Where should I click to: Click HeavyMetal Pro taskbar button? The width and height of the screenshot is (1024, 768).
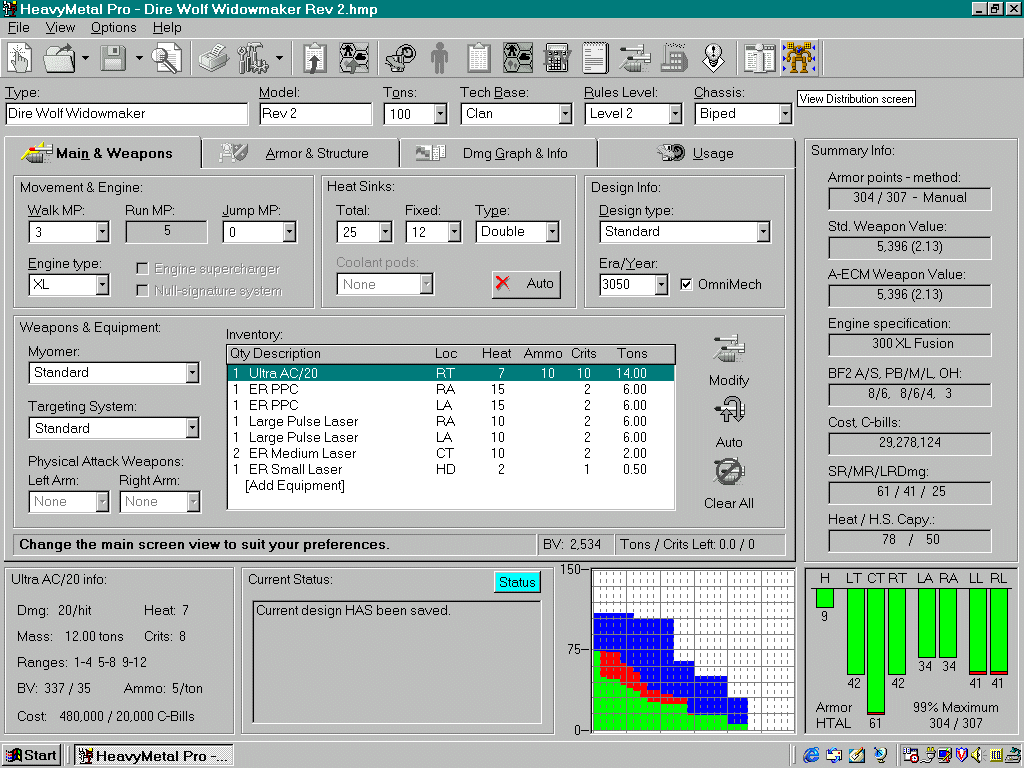click(x=153, y=756)
